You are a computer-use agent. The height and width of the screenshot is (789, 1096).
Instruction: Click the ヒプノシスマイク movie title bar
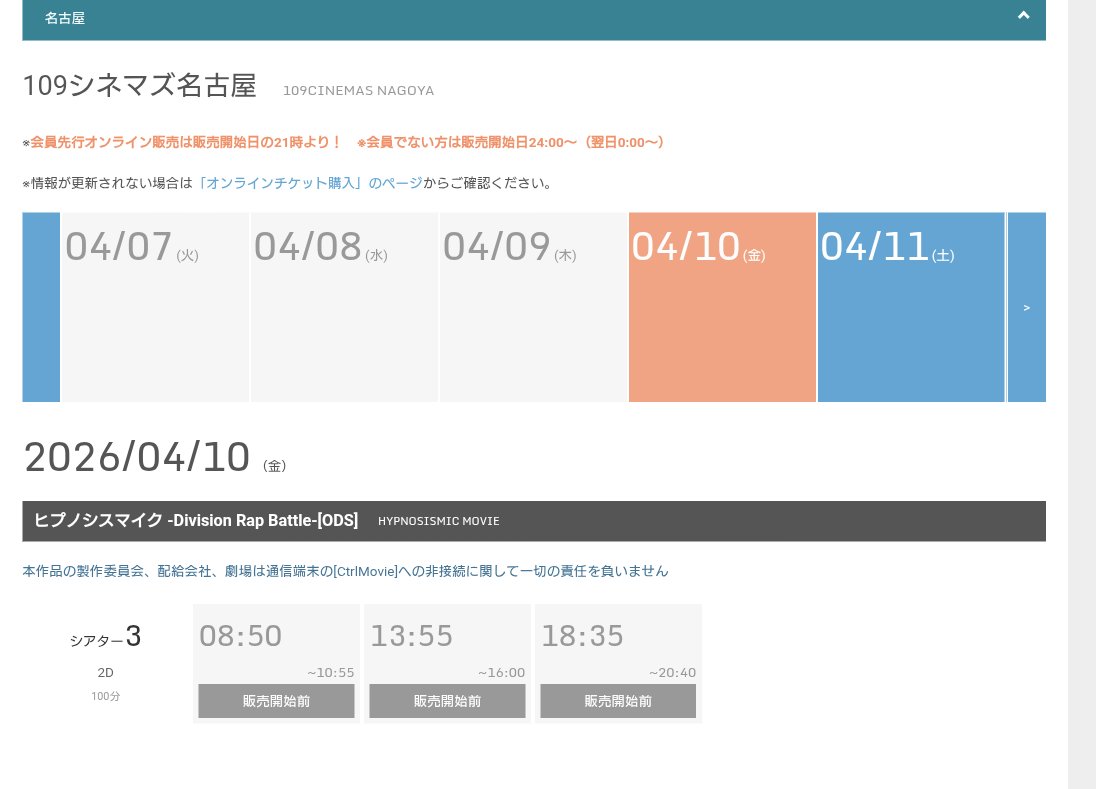(196, 520)
